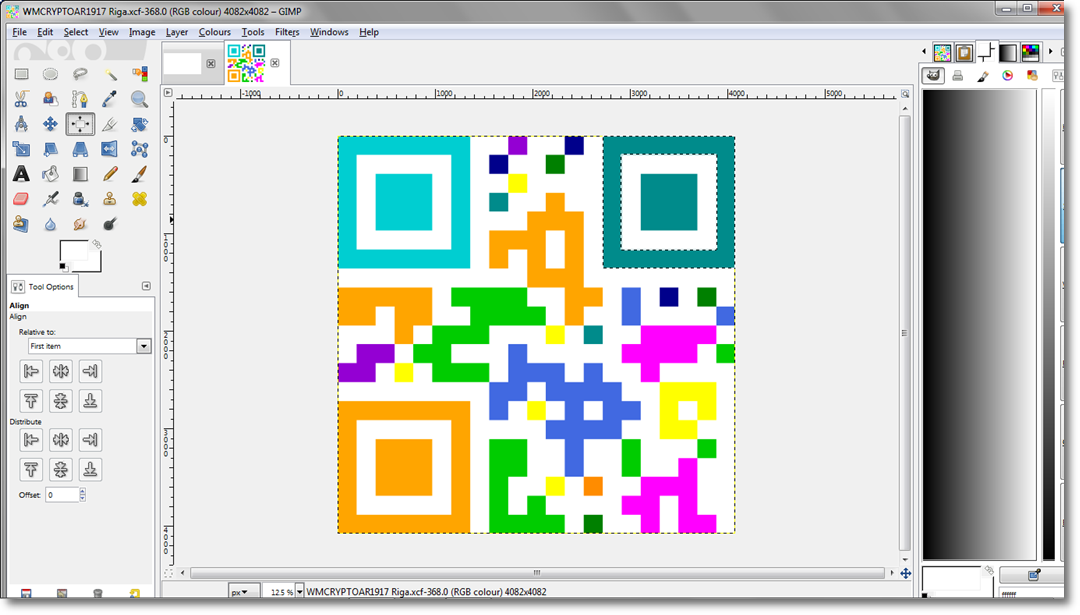Viewport: 1080px width, 615px height.
Task: Align right edge of target
Action: pos(90,371)
